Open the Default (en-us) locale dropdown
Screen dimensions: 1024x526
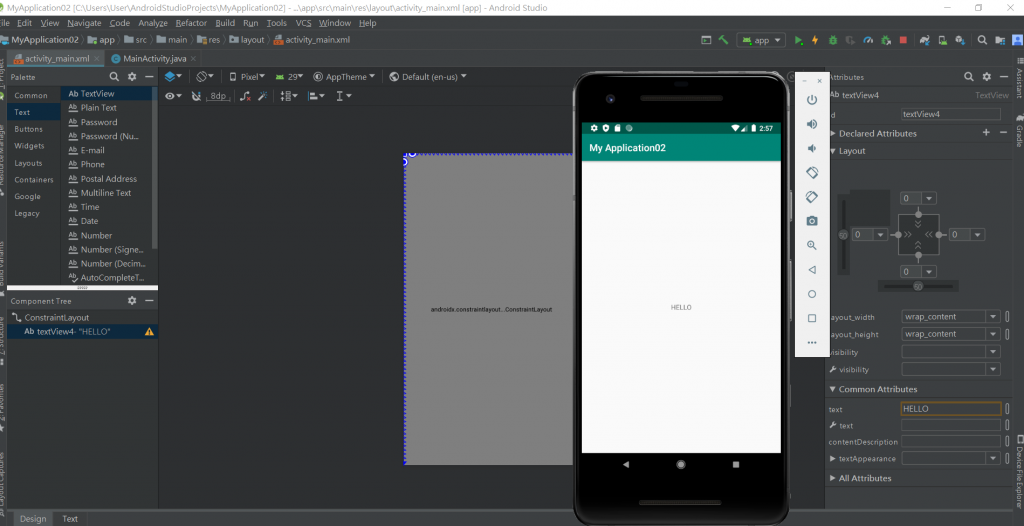pos(428,76)
